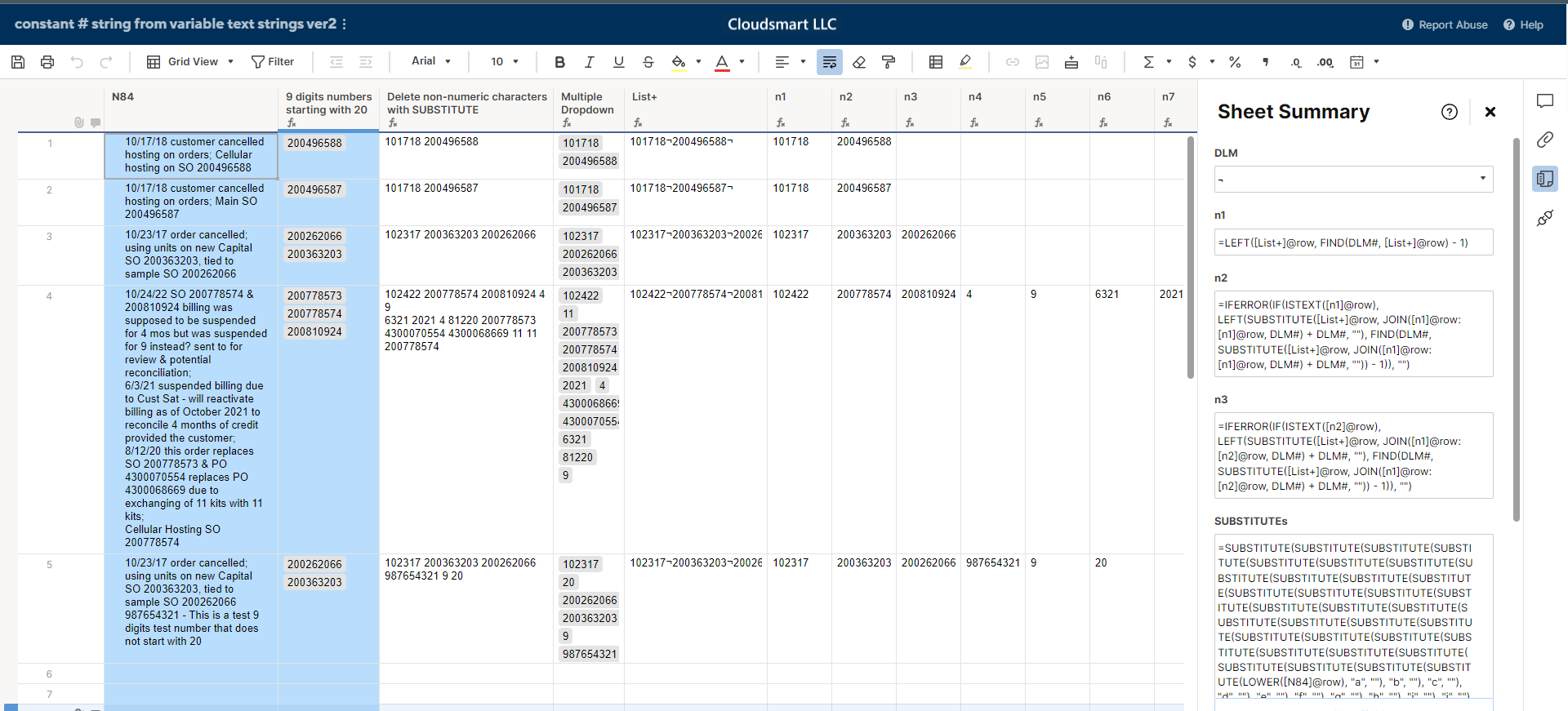Toggle wrap text button
The width and height of the screenshot is (1568, 711).
[830, 62]
